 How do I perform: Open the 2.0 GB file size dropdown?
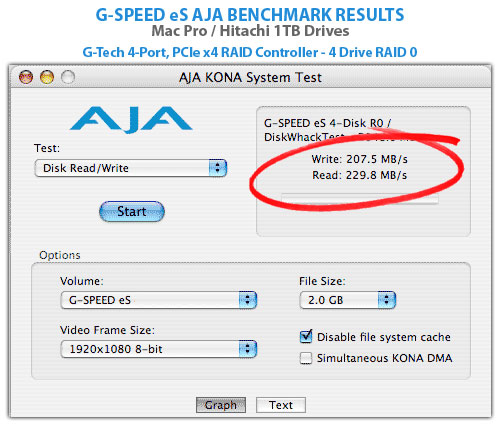(348, 300)
